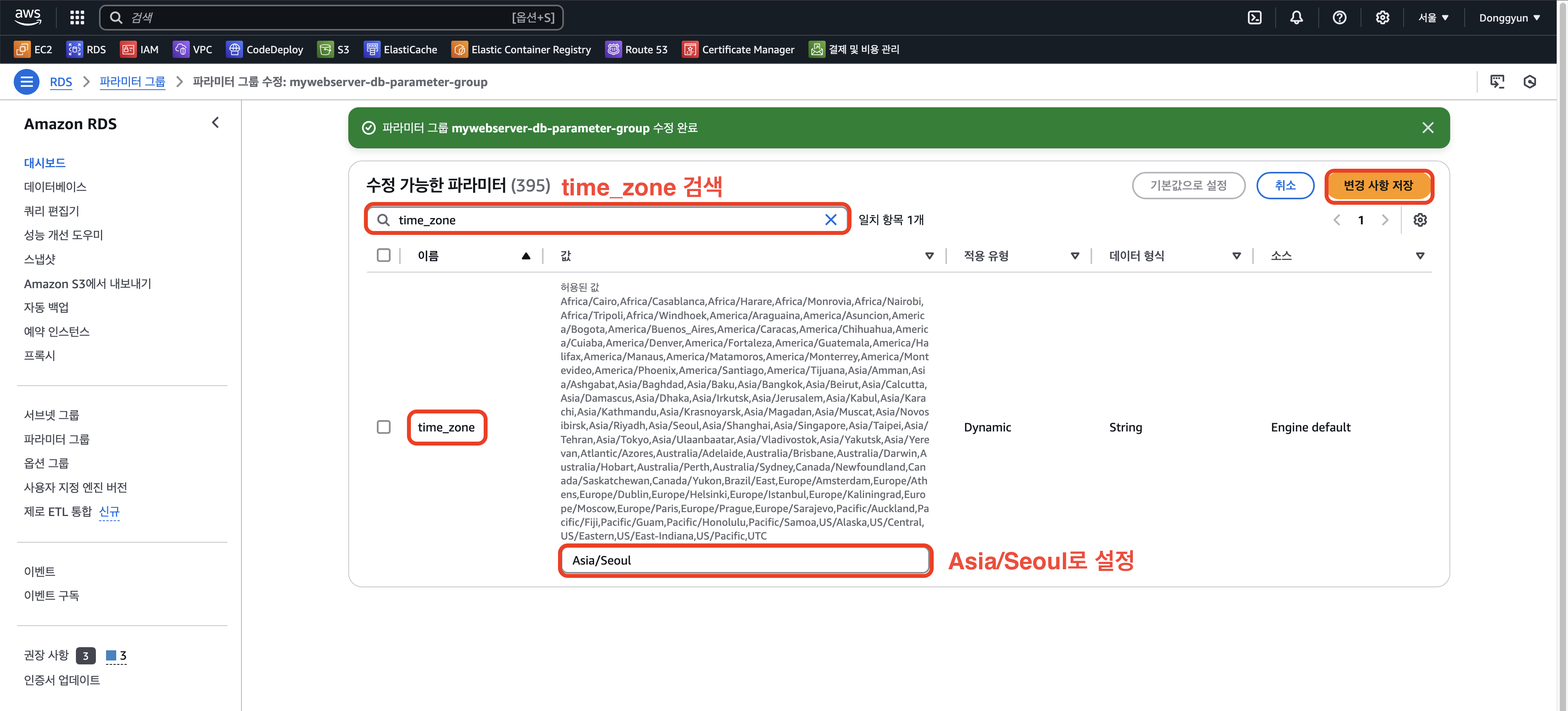Open the Donggyun account dropdown
The height and width of the screenshot is (711, 1568).
coord(1510,18)
